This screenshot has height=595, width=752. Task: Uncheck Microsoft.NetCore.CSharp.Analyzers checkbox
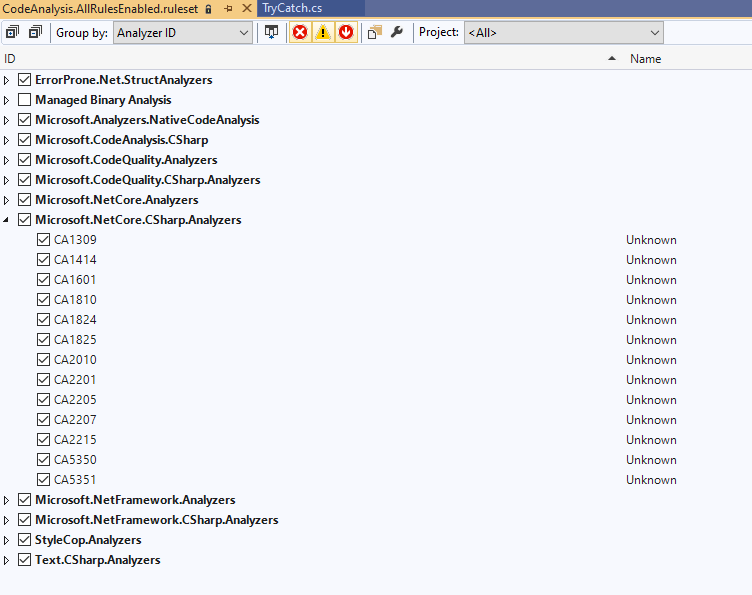click(24, 220)
